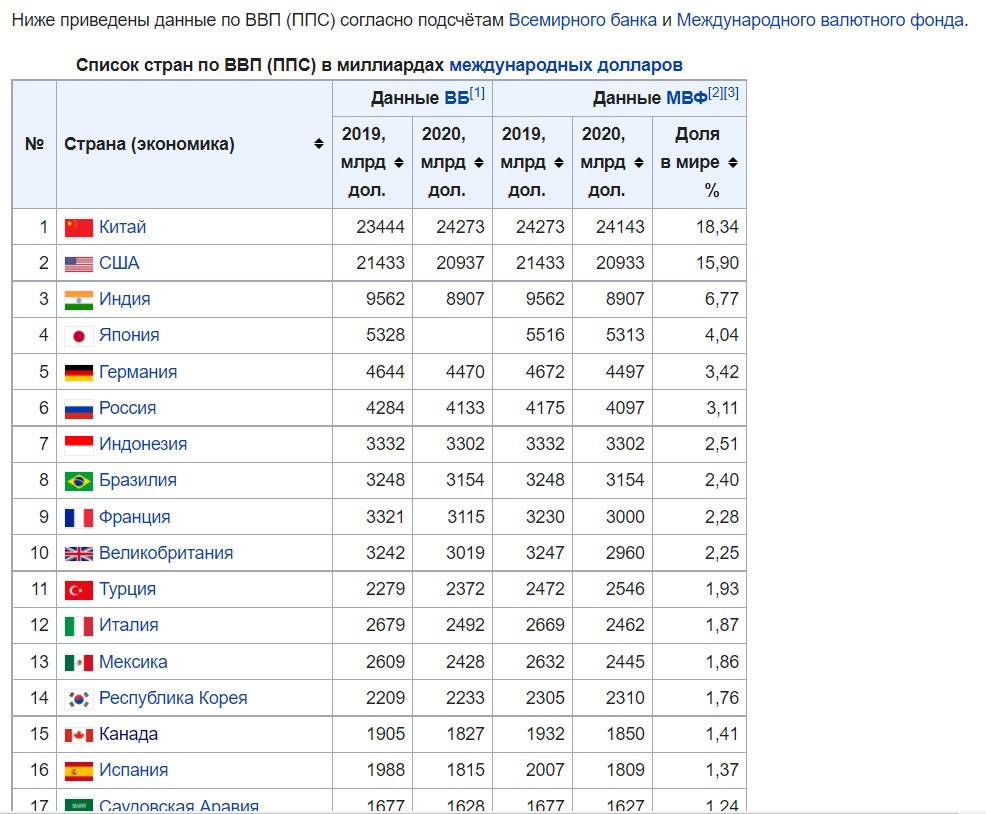This screenshot has height=814, width=986.
Task: Click the South Korea flag icon
Action: coord(79,699)
